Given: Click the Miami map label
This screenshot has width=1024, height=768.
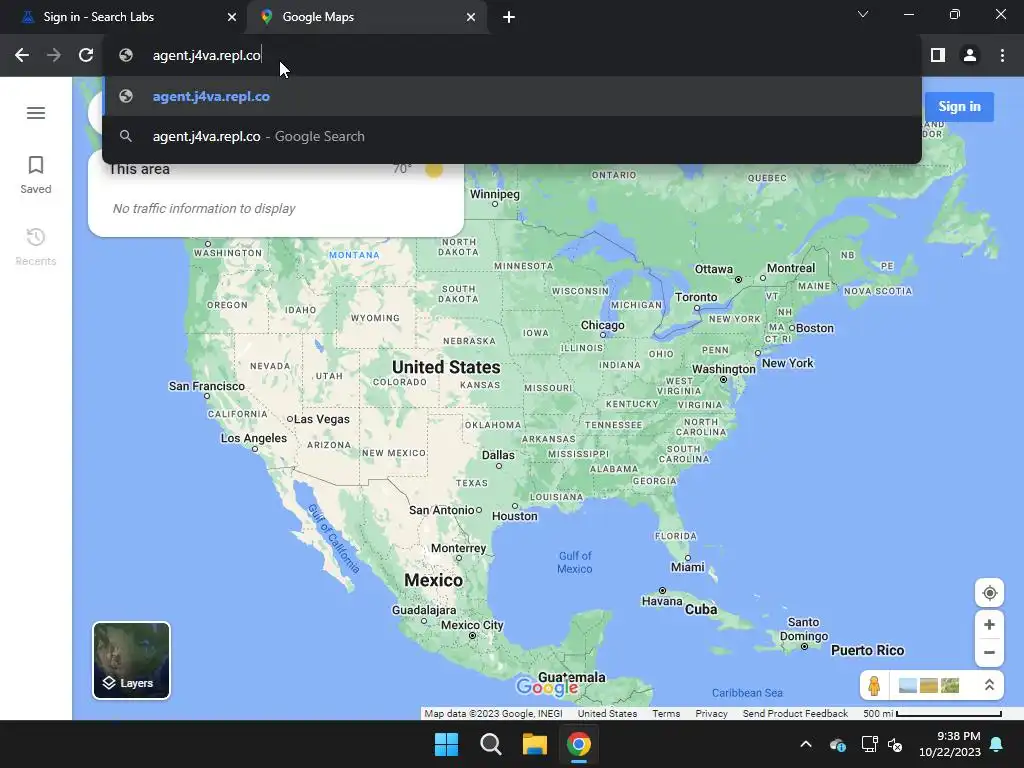Looking at the screenshot, I should coord(688,567).
